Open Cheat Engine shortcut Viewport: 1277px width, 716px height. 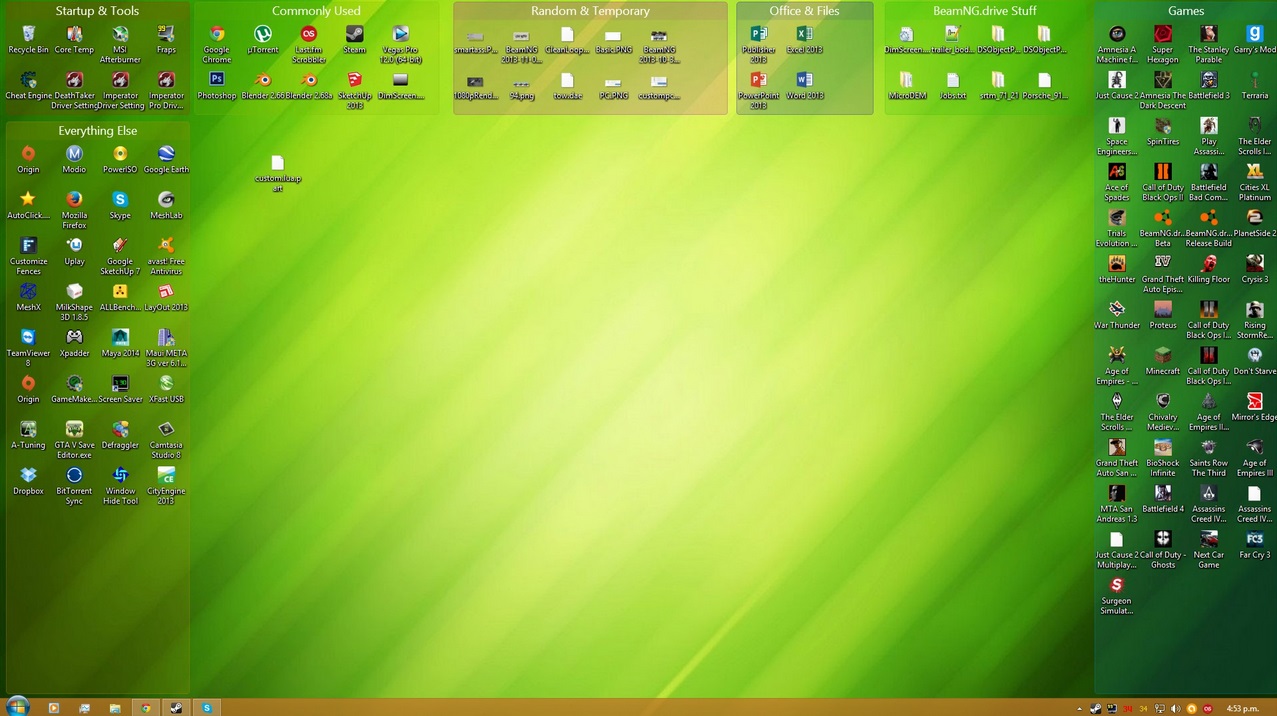(28, 86)
